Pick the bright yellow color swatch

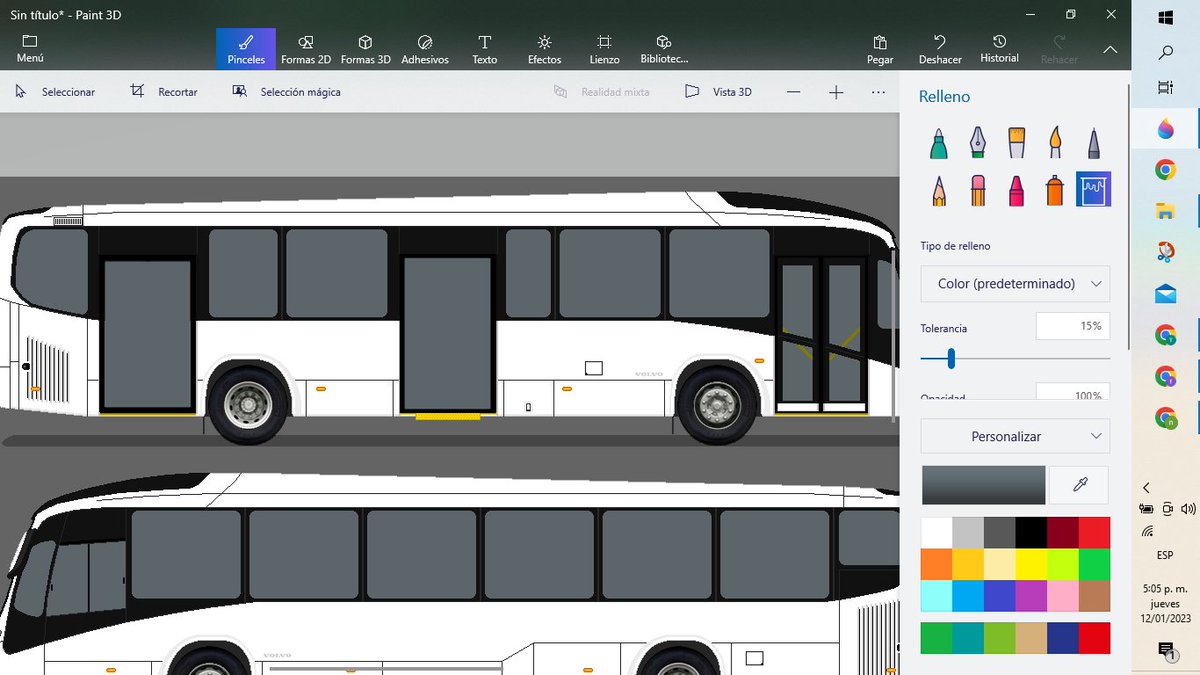click(1031, 564)
